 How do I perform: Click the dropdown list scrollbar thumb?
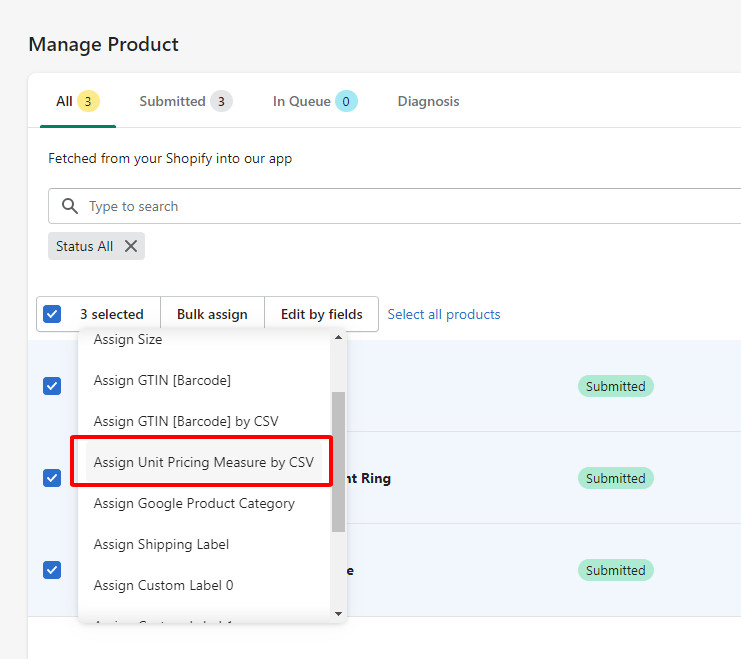[338, 460]
